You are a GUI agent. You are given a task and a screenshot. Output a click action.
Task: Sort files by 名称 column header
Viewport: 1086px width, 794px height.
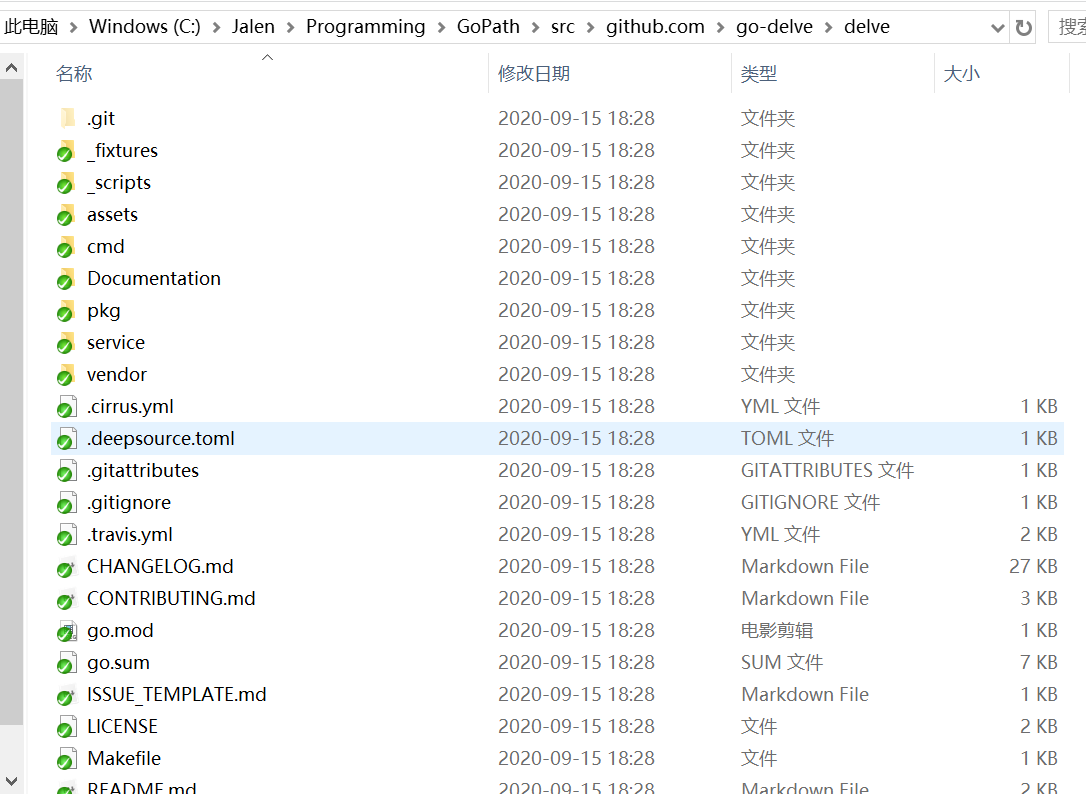coord(74,74)
